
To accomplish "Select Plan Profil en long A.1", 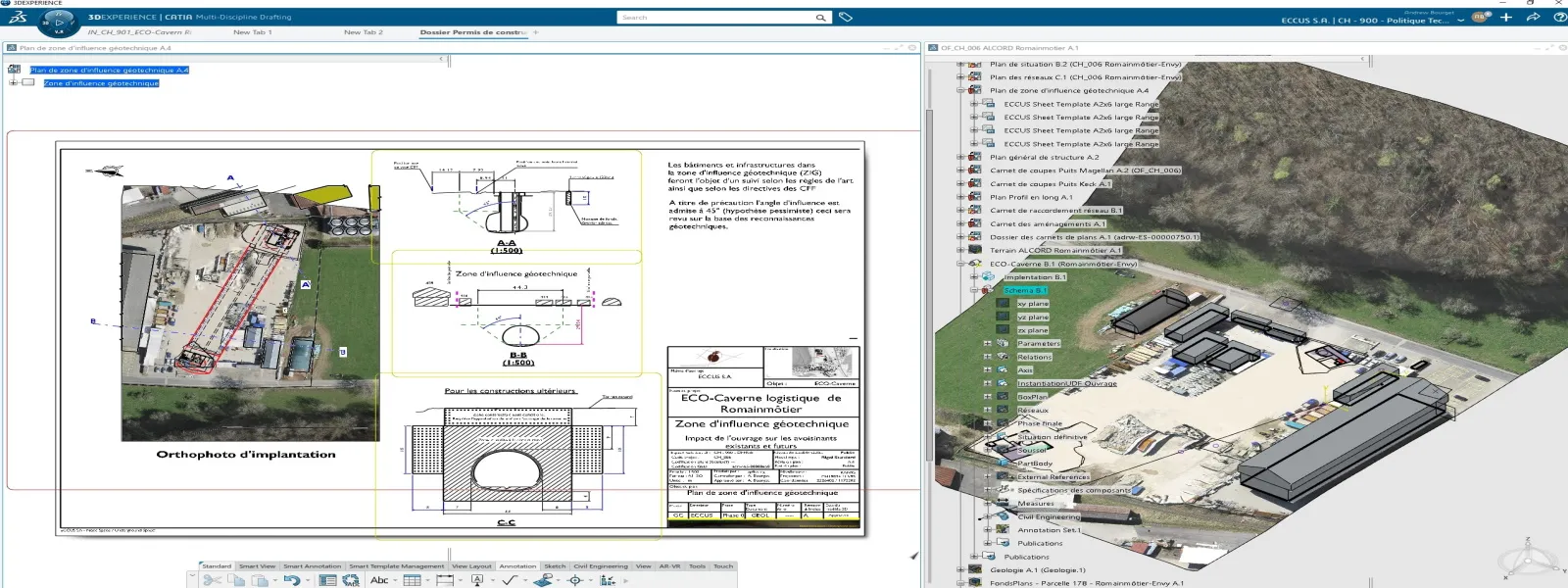I will [x=1031, y=197].
